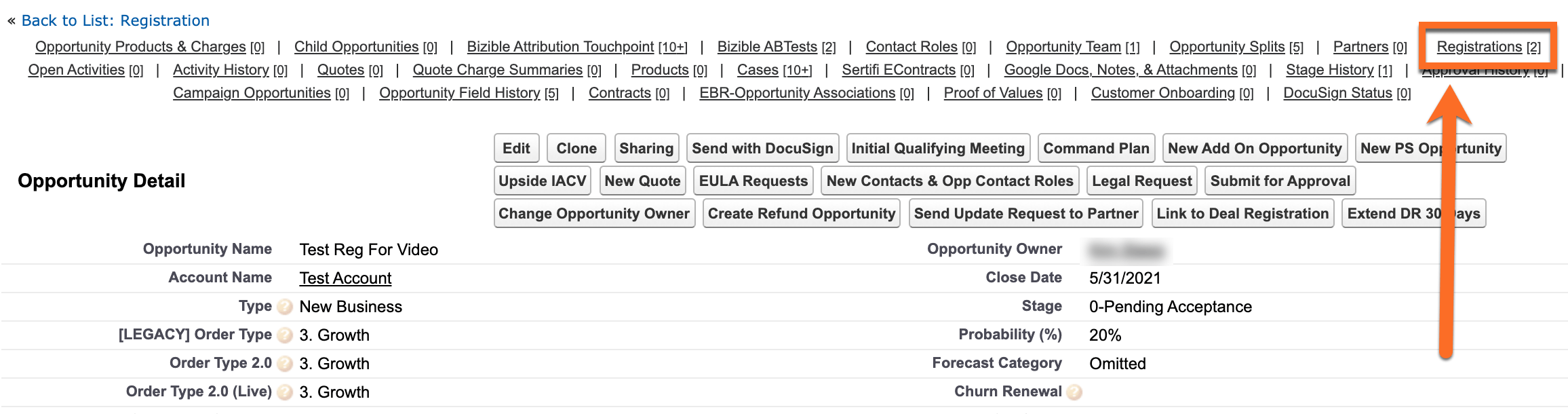This screenshot has height=414, width=1568.
Task: Open Bizible Attribution Touchpoint related list
Action: click(560, 47)
